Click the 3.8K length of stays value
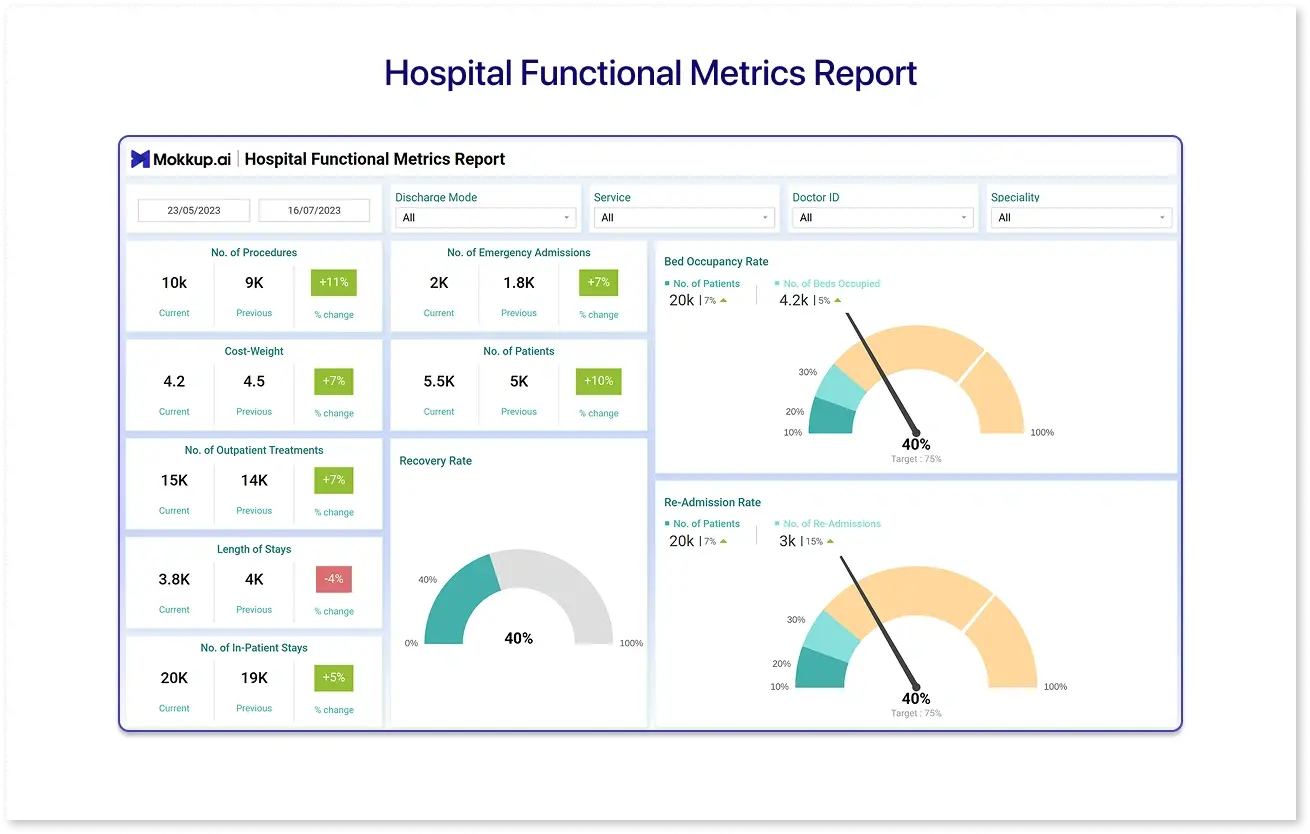 [174, 579]
